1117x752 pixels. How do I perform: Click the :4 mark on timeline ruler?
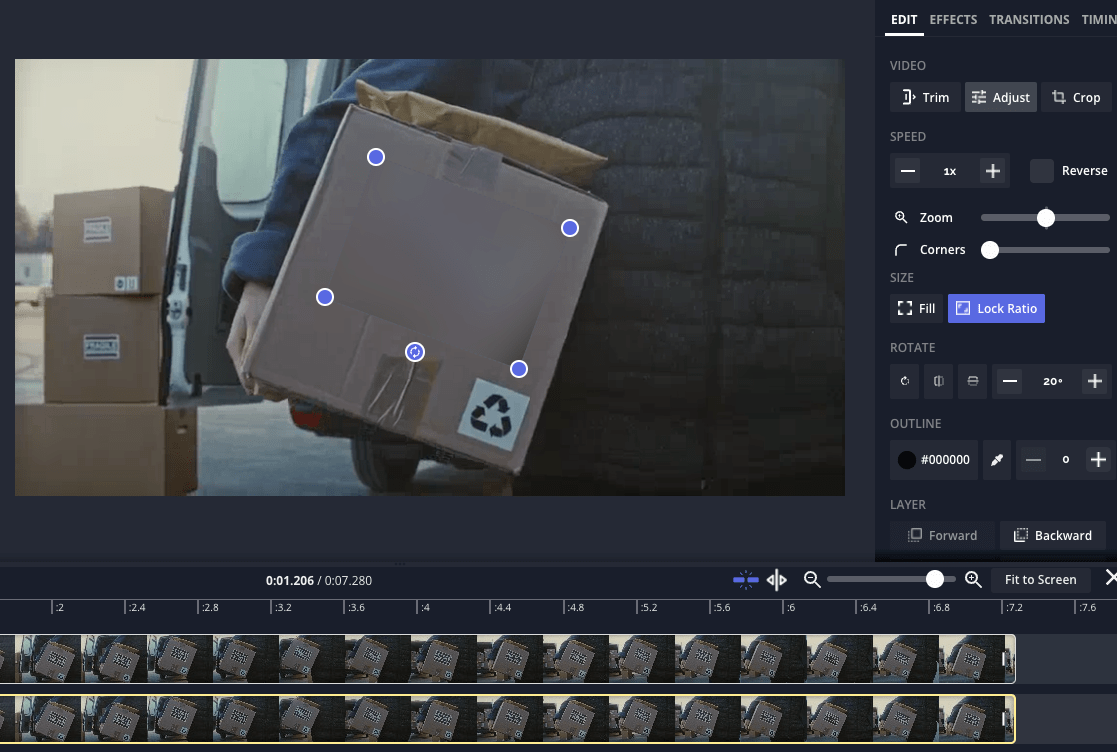(x=425, y=607)
